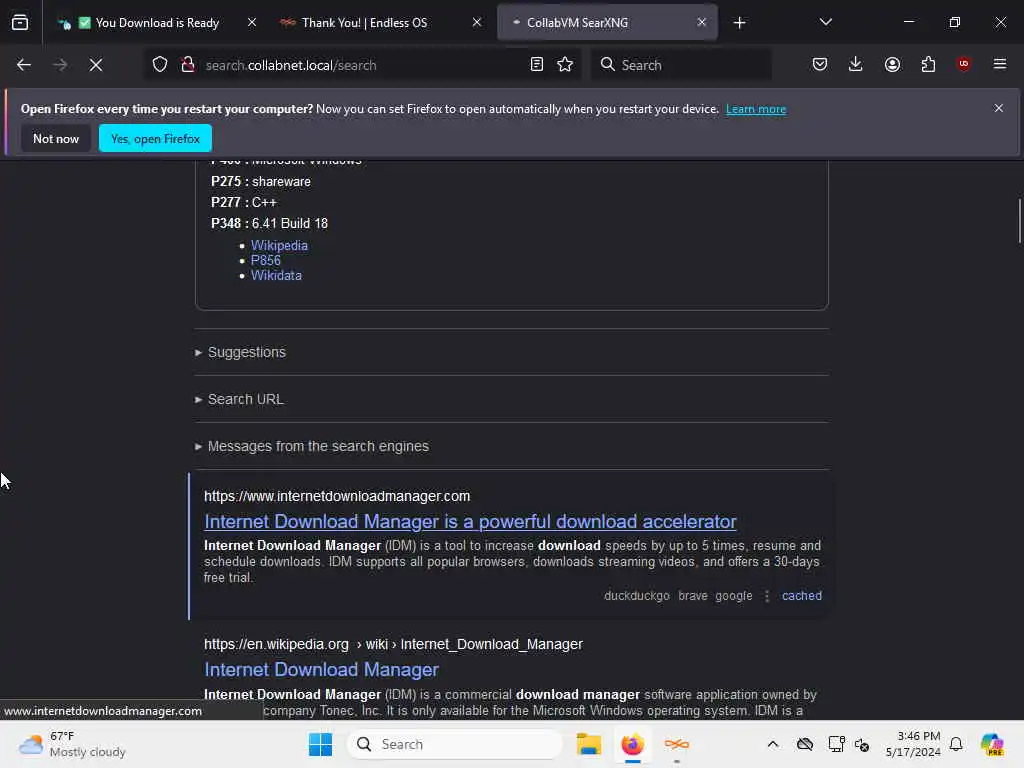Open the Copilot preview taskbar icon

(992, 744)
